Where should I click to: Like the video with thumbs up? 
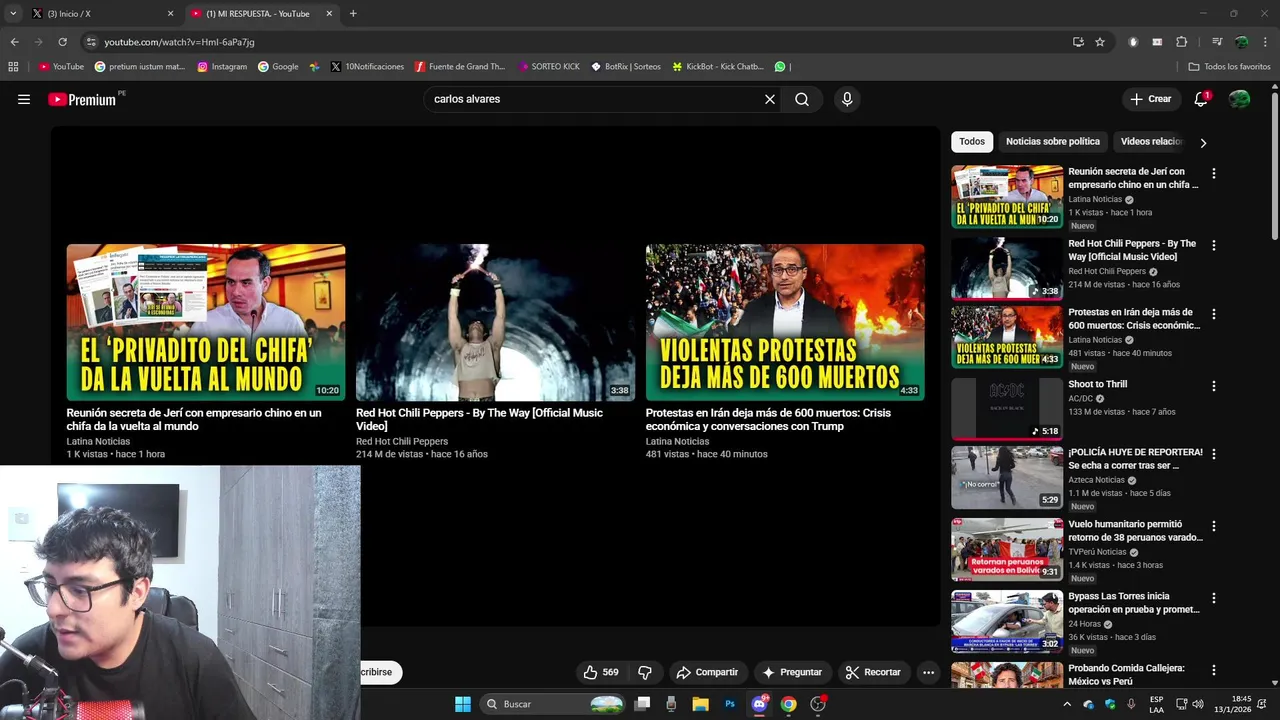pyautogui.click(x=601, y=672)
